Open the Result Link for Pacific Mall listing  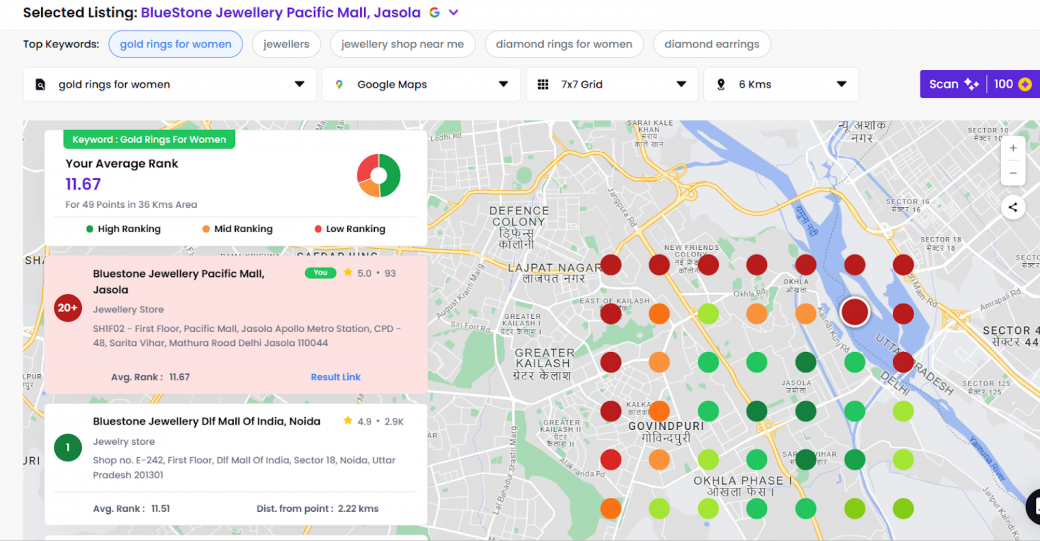tap(336, 377)
